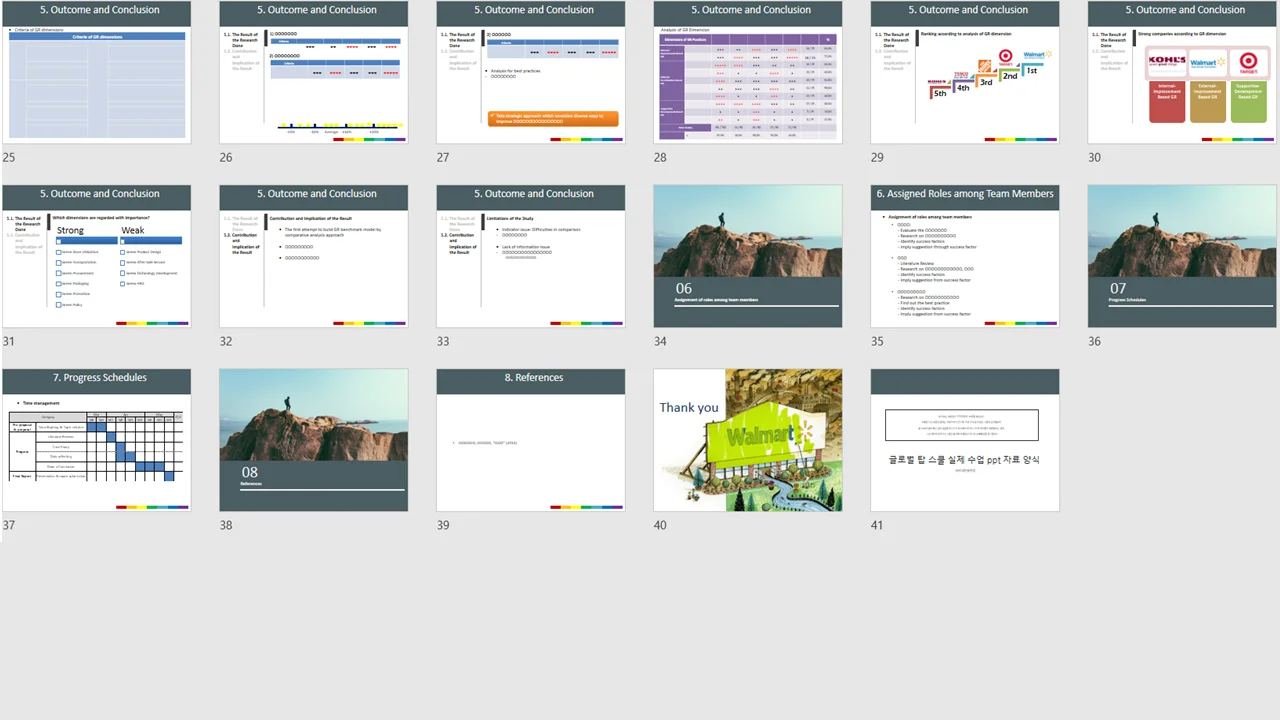Click slide number label 25
Image resolution: width=1280 pixels, height=720 pixels.
point(9,157)
